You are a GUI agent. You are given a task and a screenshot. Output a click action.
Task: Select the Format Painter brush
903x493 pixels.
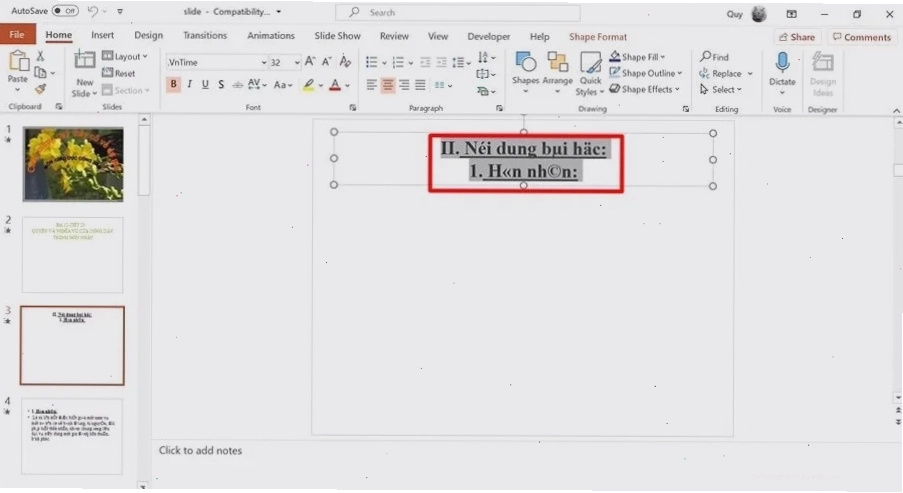[x=40, y=89]
